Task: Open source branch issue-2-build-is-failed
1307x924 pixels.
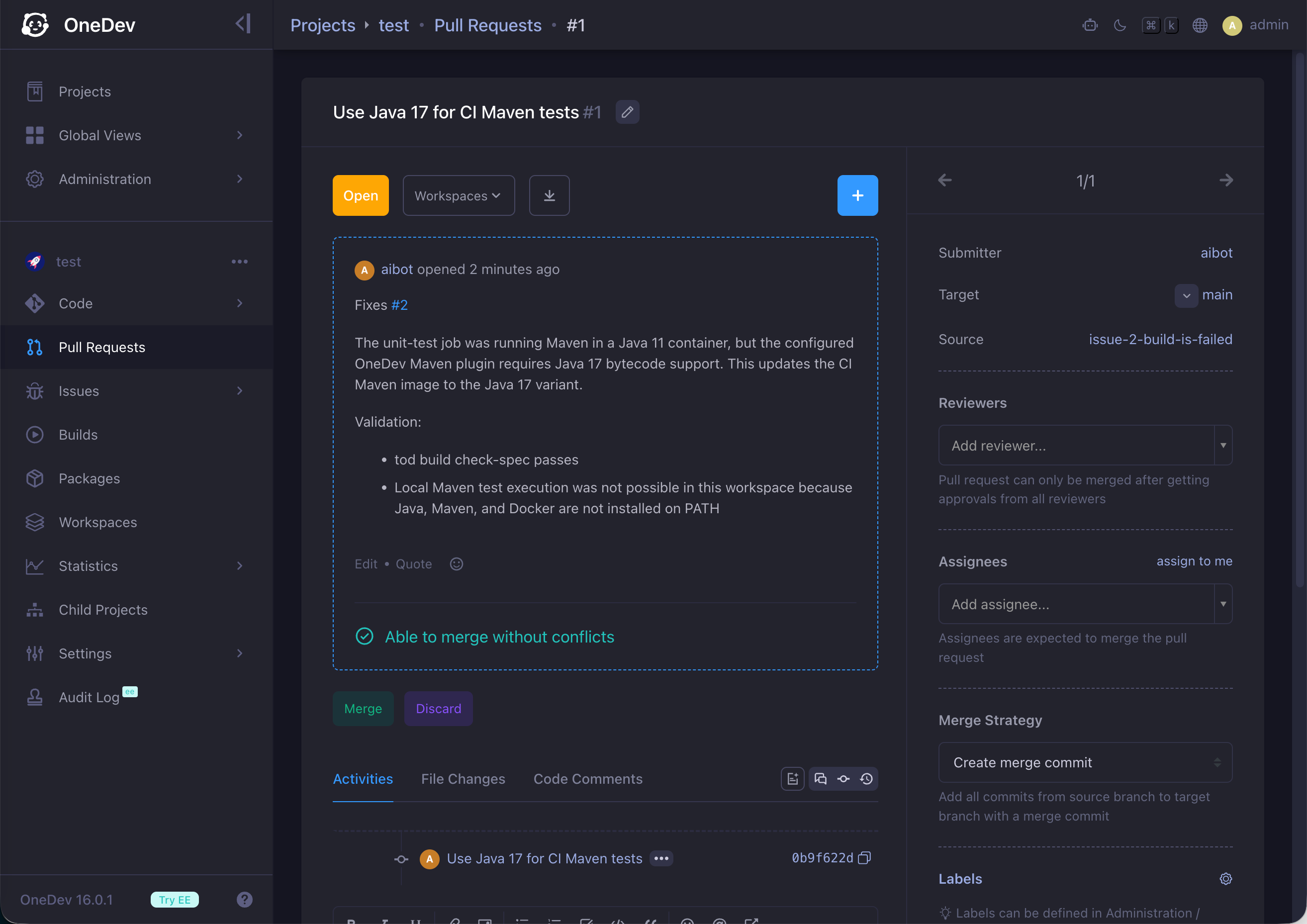Action: 1161,339
